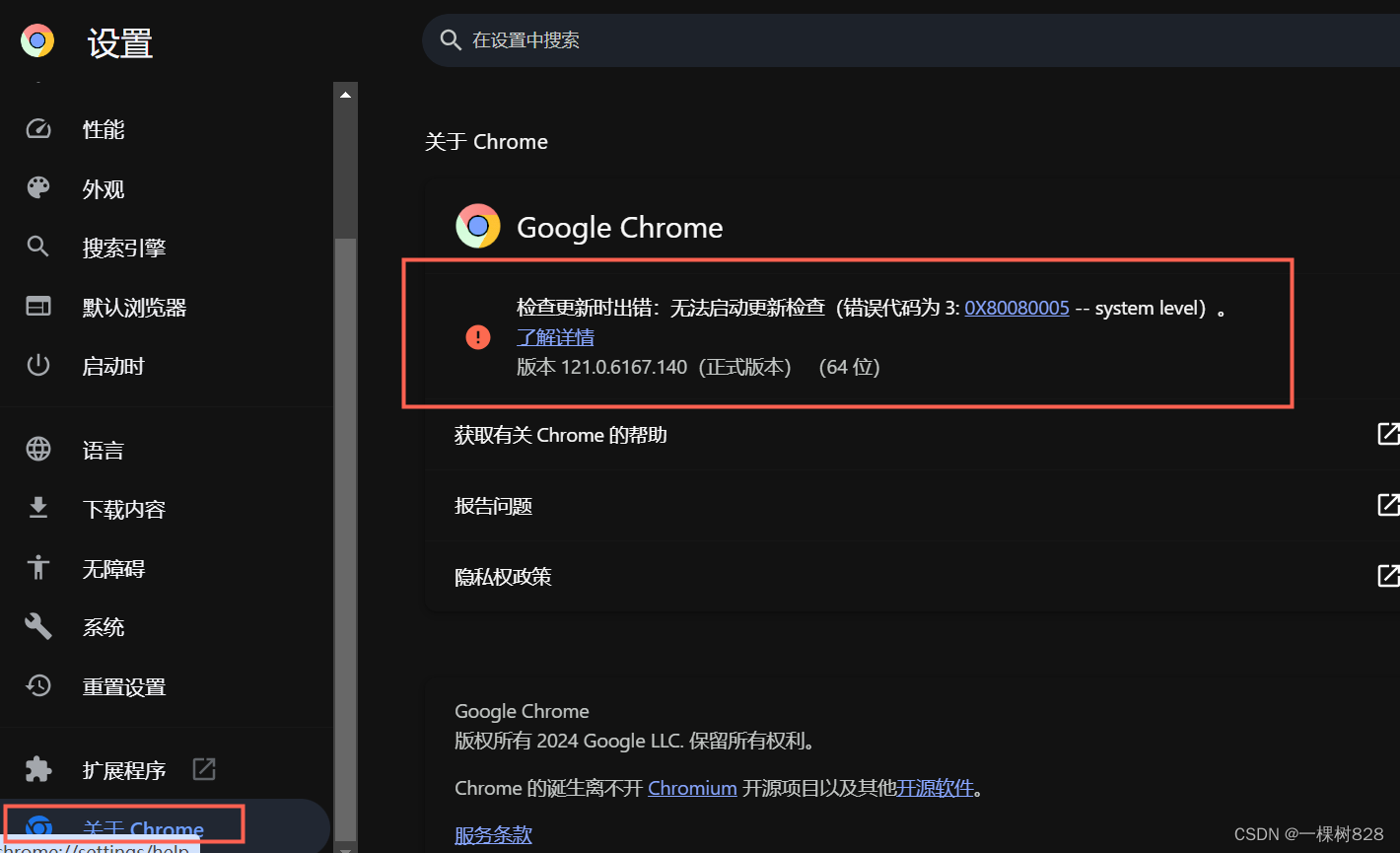Open error code link 0X80080005

coord(1016,308)
